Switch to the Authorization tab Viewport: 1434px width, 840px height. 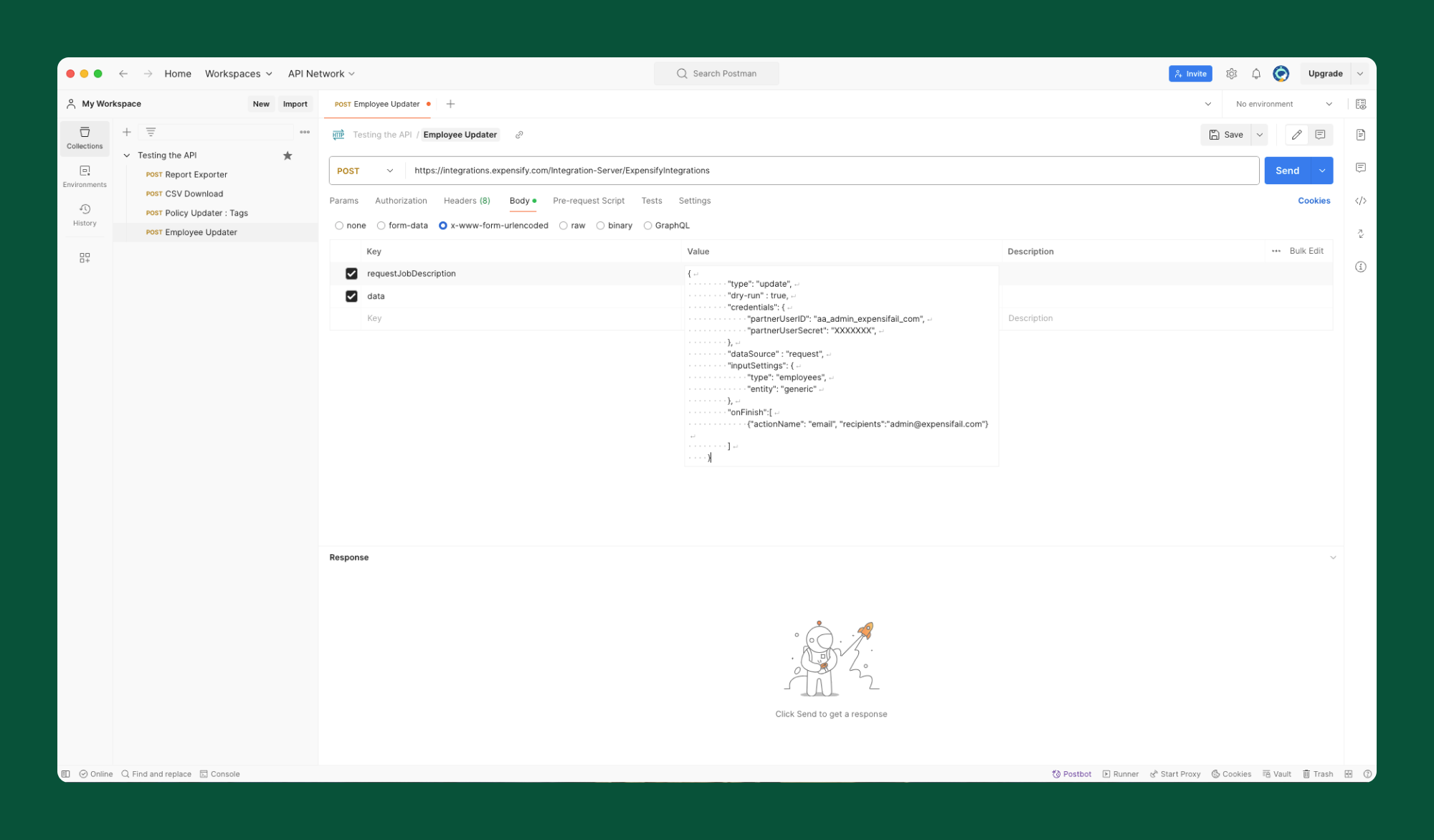(400, 200)
